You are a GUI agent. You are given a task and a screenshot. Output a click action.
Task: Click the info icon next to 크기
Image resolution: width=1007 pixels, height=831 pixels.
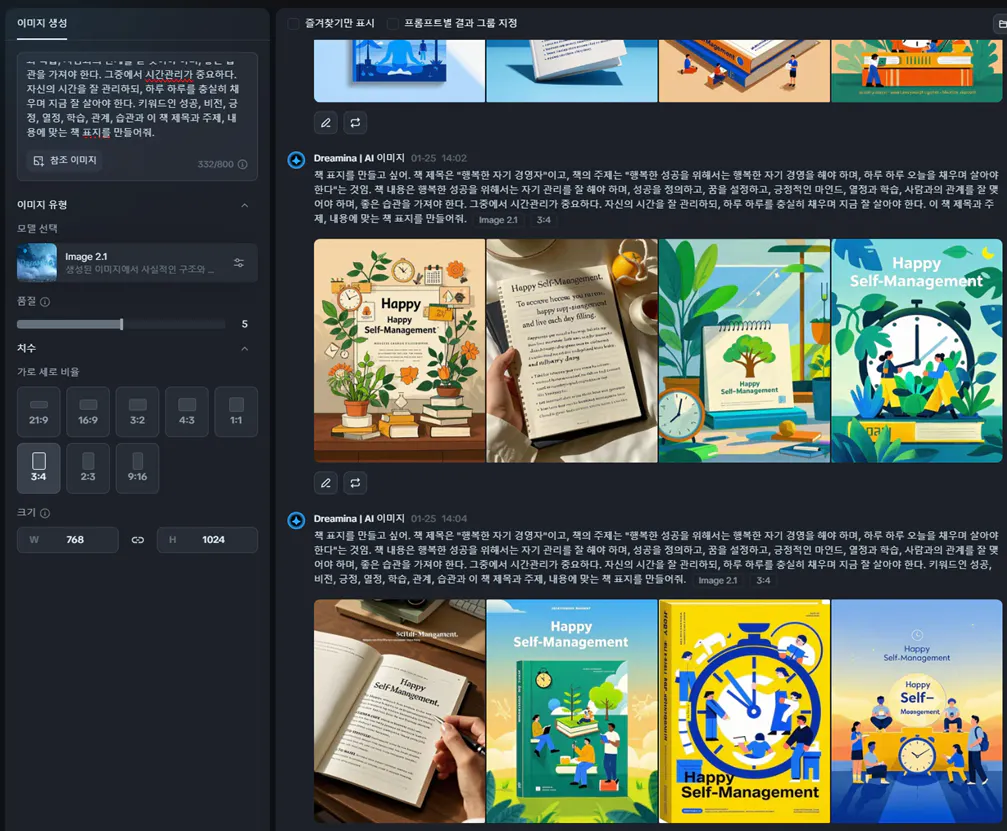pyautogui.click(x=45, y=513)
